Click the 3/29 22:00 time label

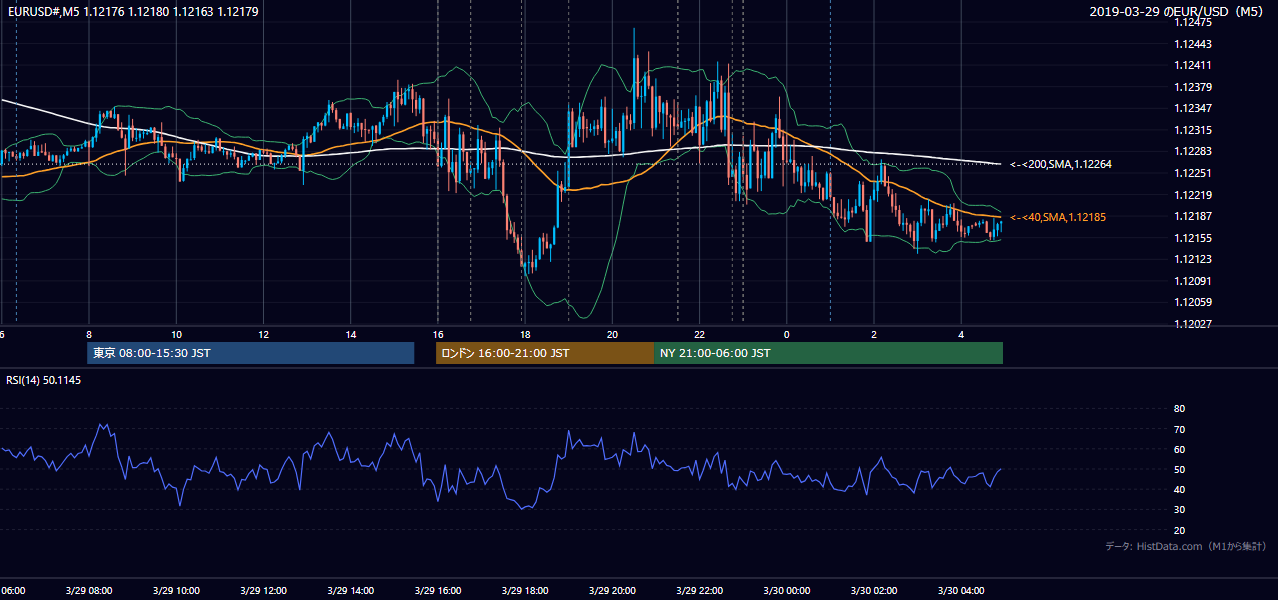point(699,590)
